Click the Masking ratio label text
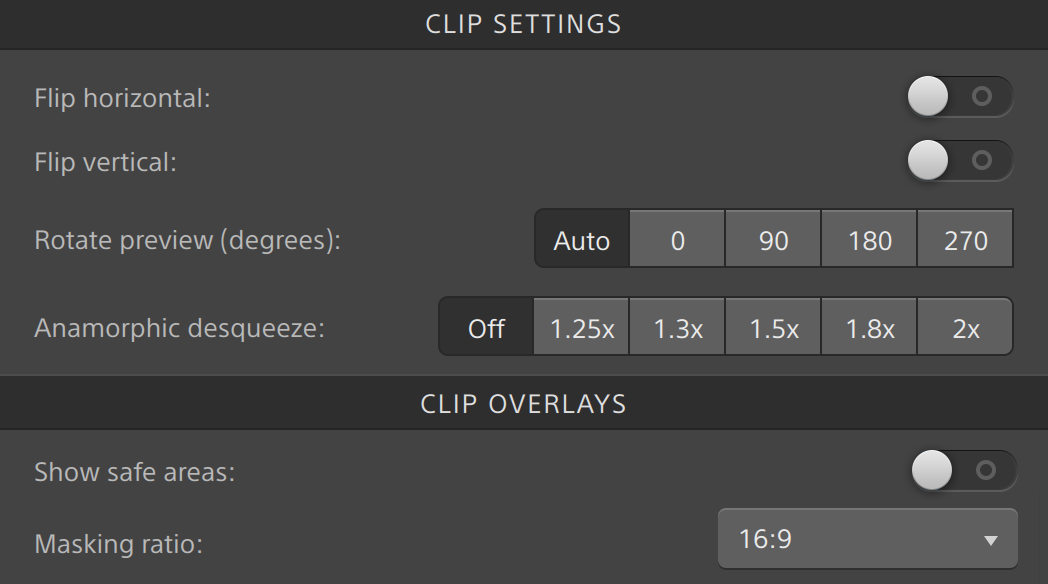This screenshot has width=1048, height=584. click(x=118, y=544)
